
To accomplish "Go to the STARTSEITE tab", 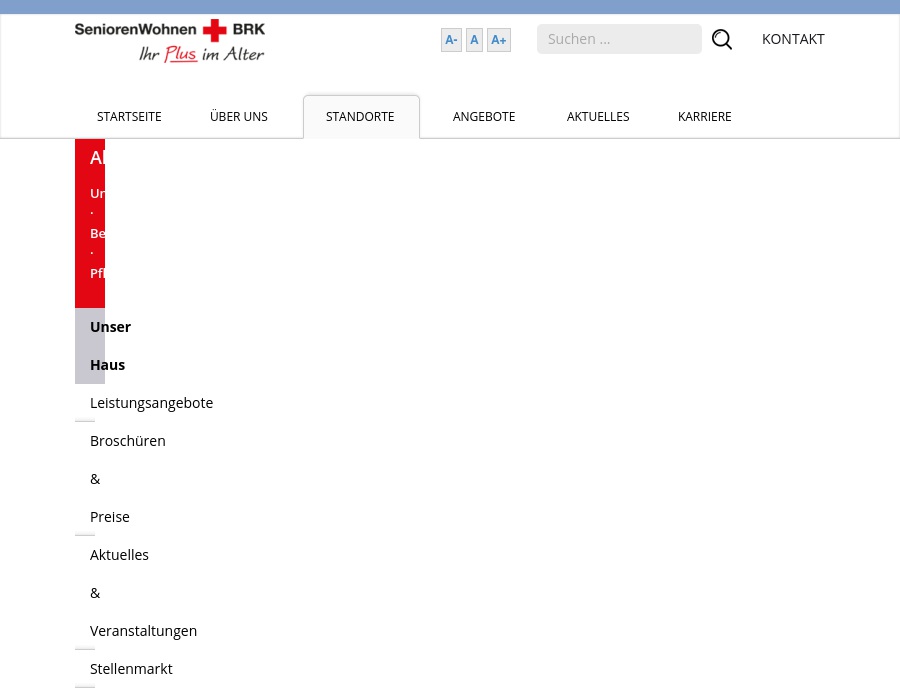I will pyautogui.click(x=129, y=117).
